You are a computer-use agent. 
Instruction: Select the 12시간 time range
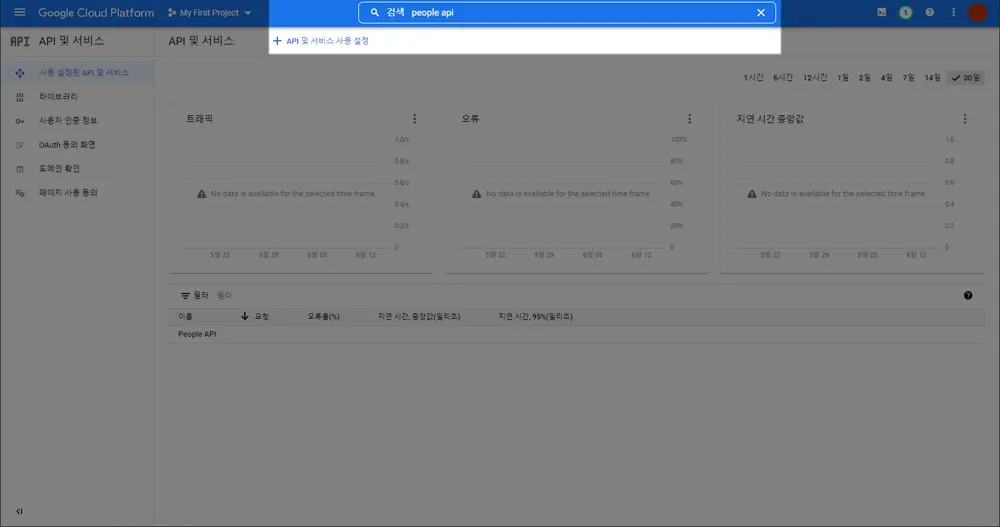815,78
